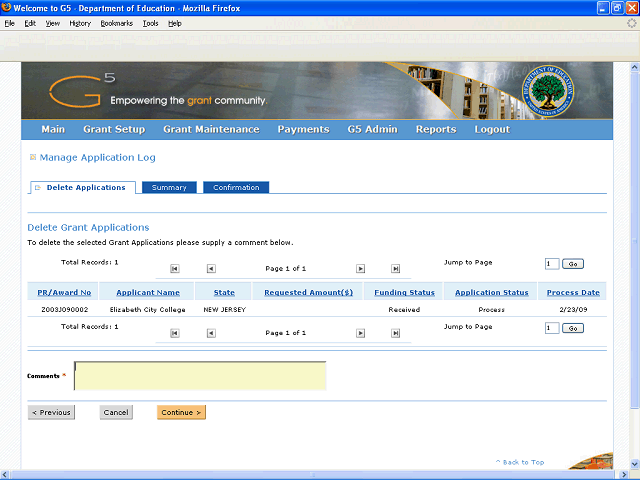640x480 pixels.
Task: Sort by Process Date column
Action: coord(573,293)
